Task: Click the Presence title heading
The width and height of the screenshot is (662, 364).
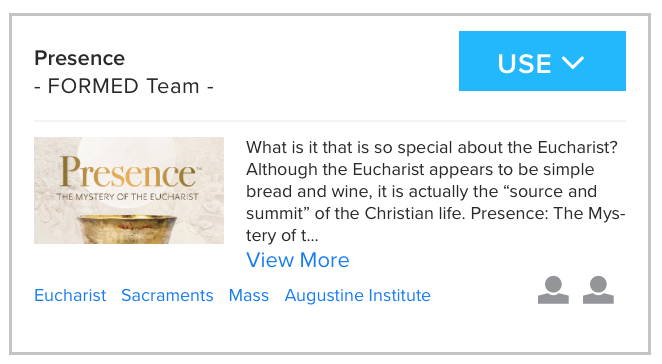Action: 79,58
